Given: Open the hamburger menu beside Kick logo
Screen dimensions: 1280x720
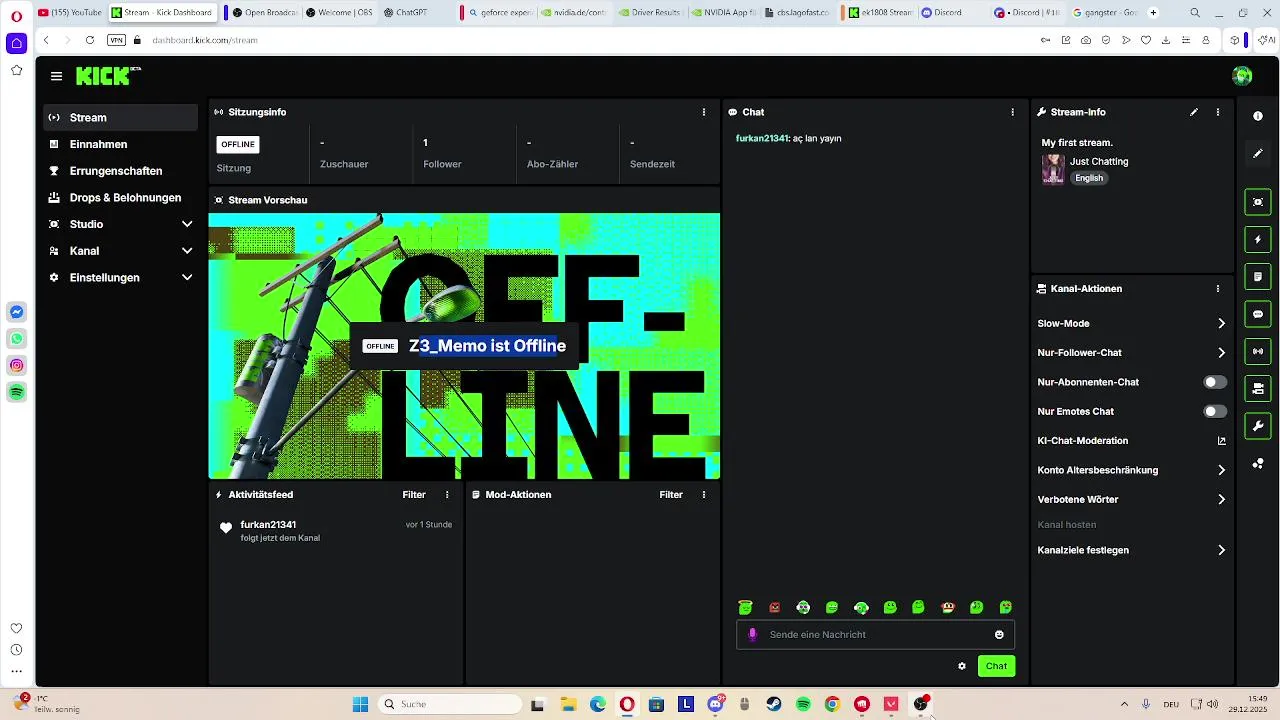Looking at the screenshot, I should point(56,76).
